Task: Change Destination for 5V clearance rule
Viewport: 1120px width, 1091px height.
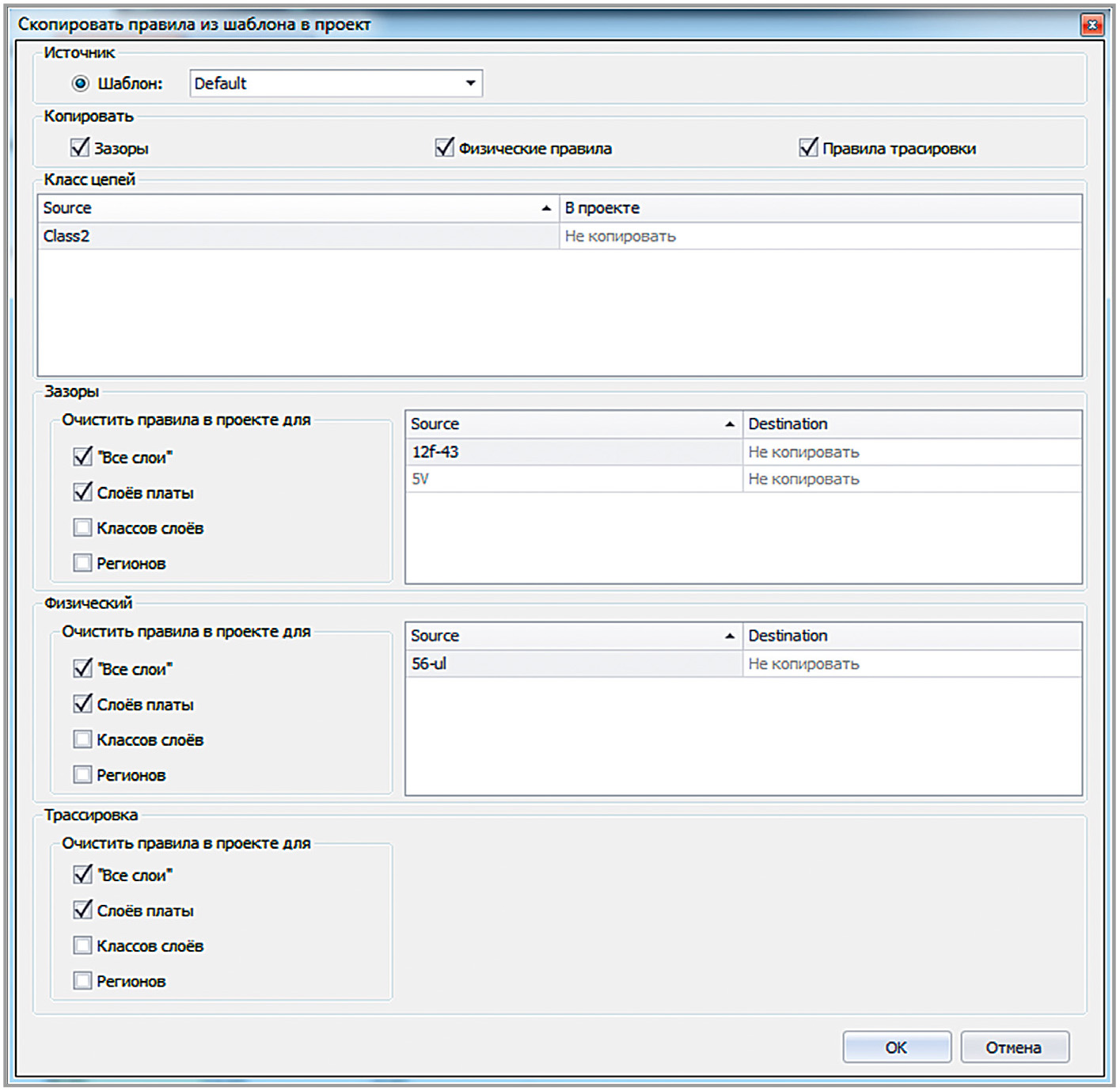Action: 910,479
